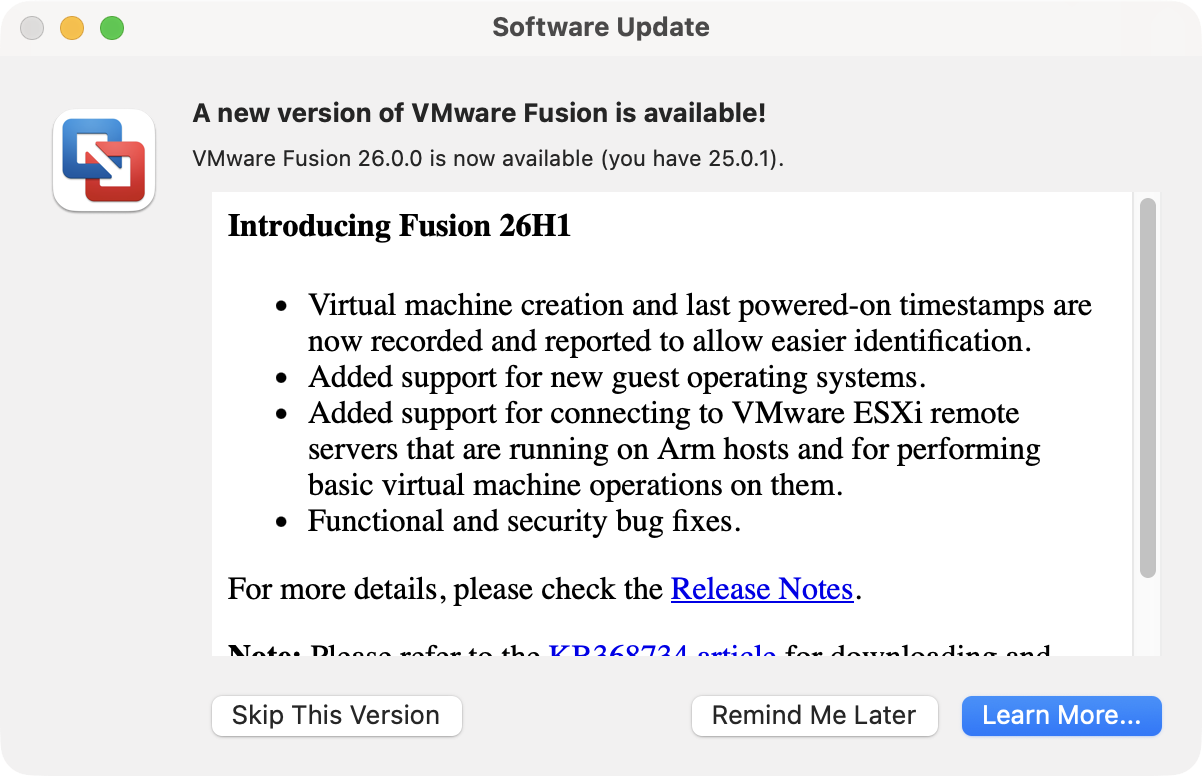Click the 'Added support for new guest operating systems' bullet
The image size is (1202, 776).
click(x=617, y=377)
